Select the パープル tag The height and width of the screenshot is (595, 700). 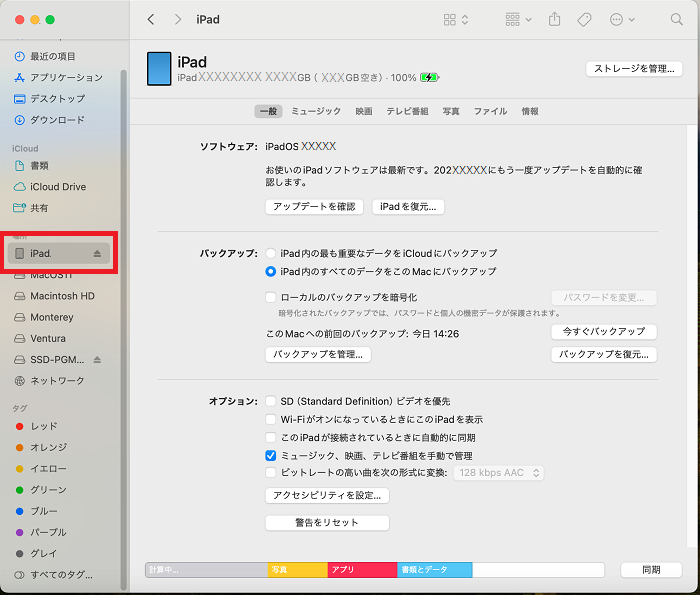pos(41,532)
